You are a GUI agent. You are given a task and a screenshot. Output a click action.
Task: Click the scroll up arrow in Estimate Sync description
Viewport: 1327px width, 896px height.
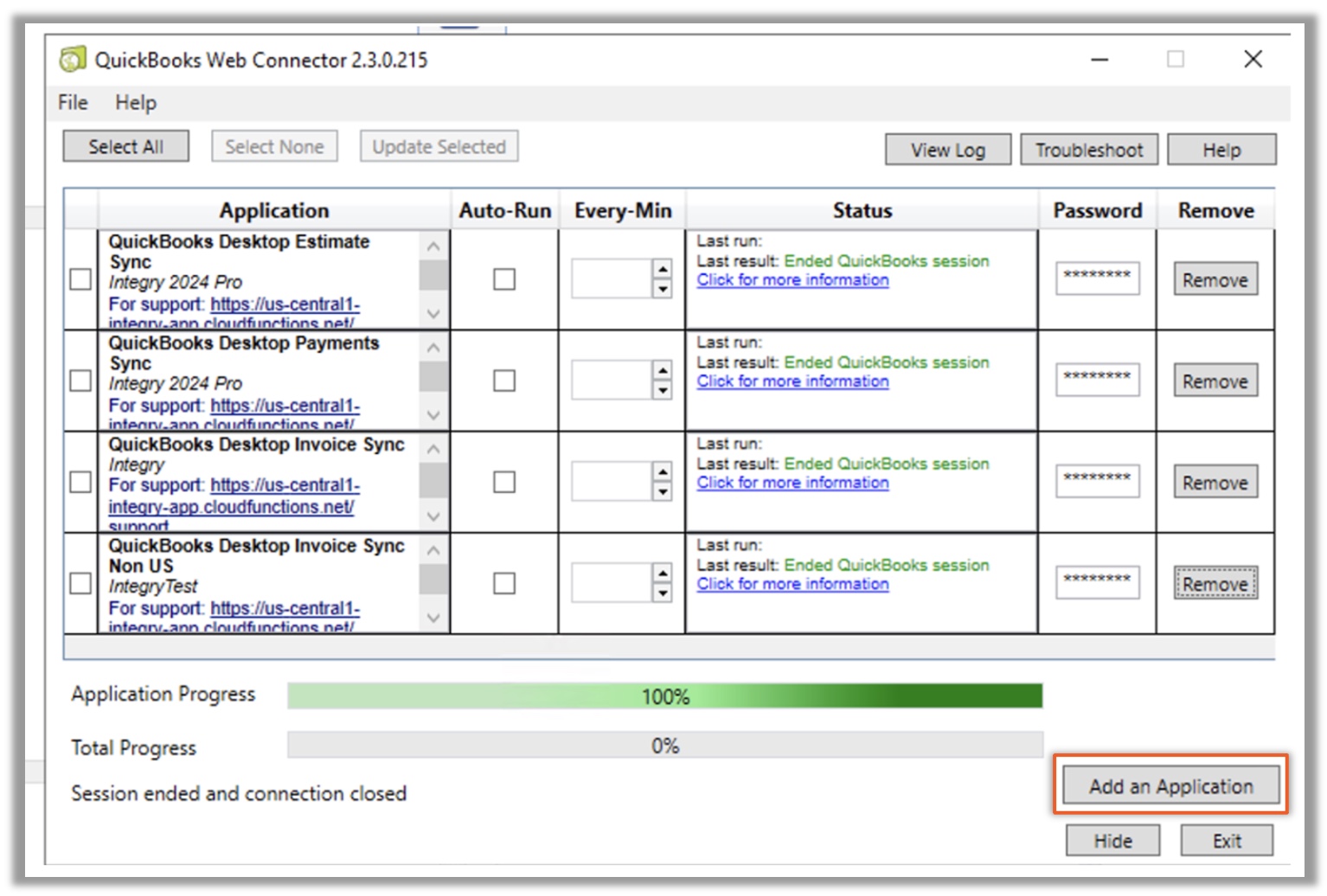point(433,246)
